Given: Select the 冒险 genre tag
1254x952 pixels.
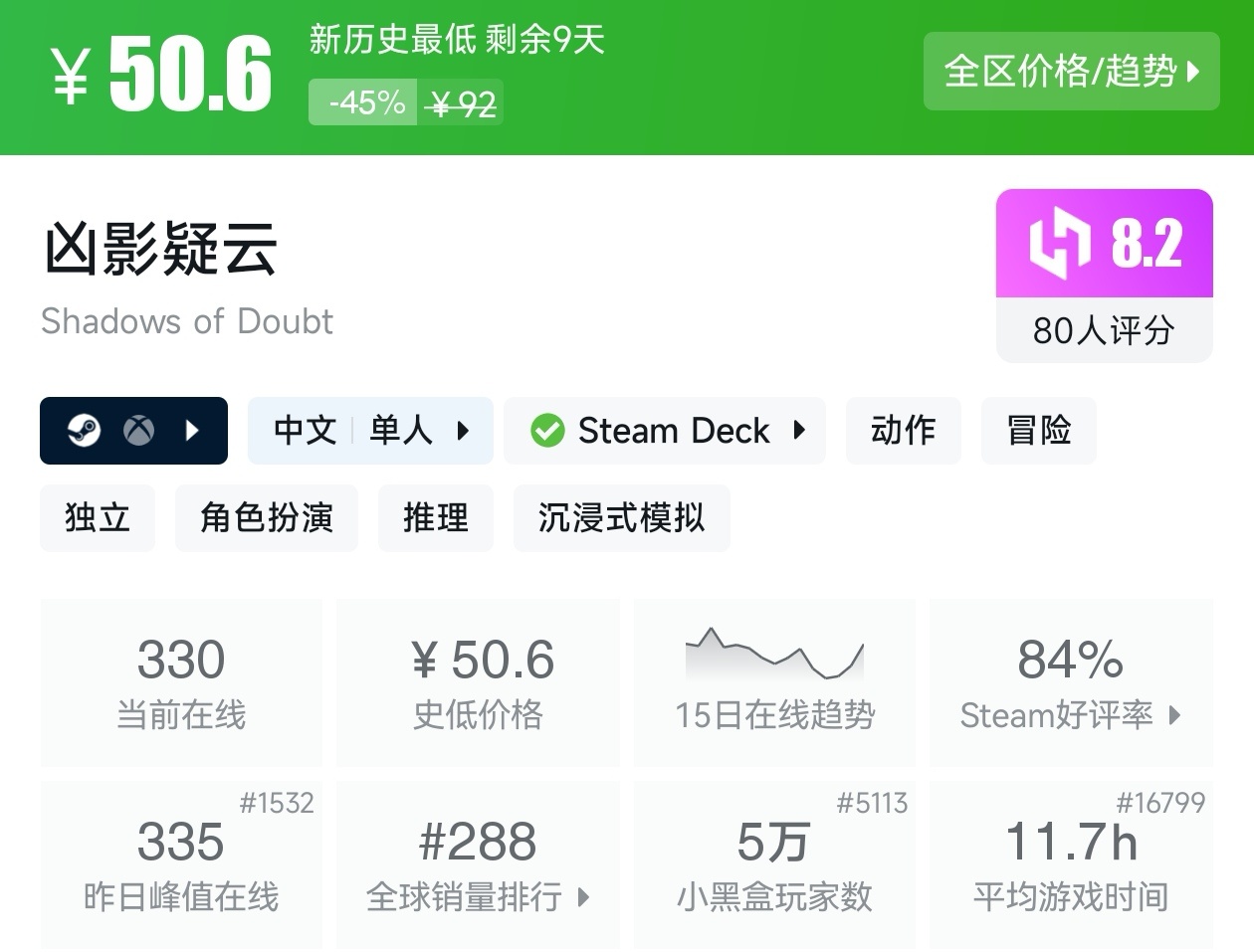Looking at the screenshot, I should tap(1039, 431).
